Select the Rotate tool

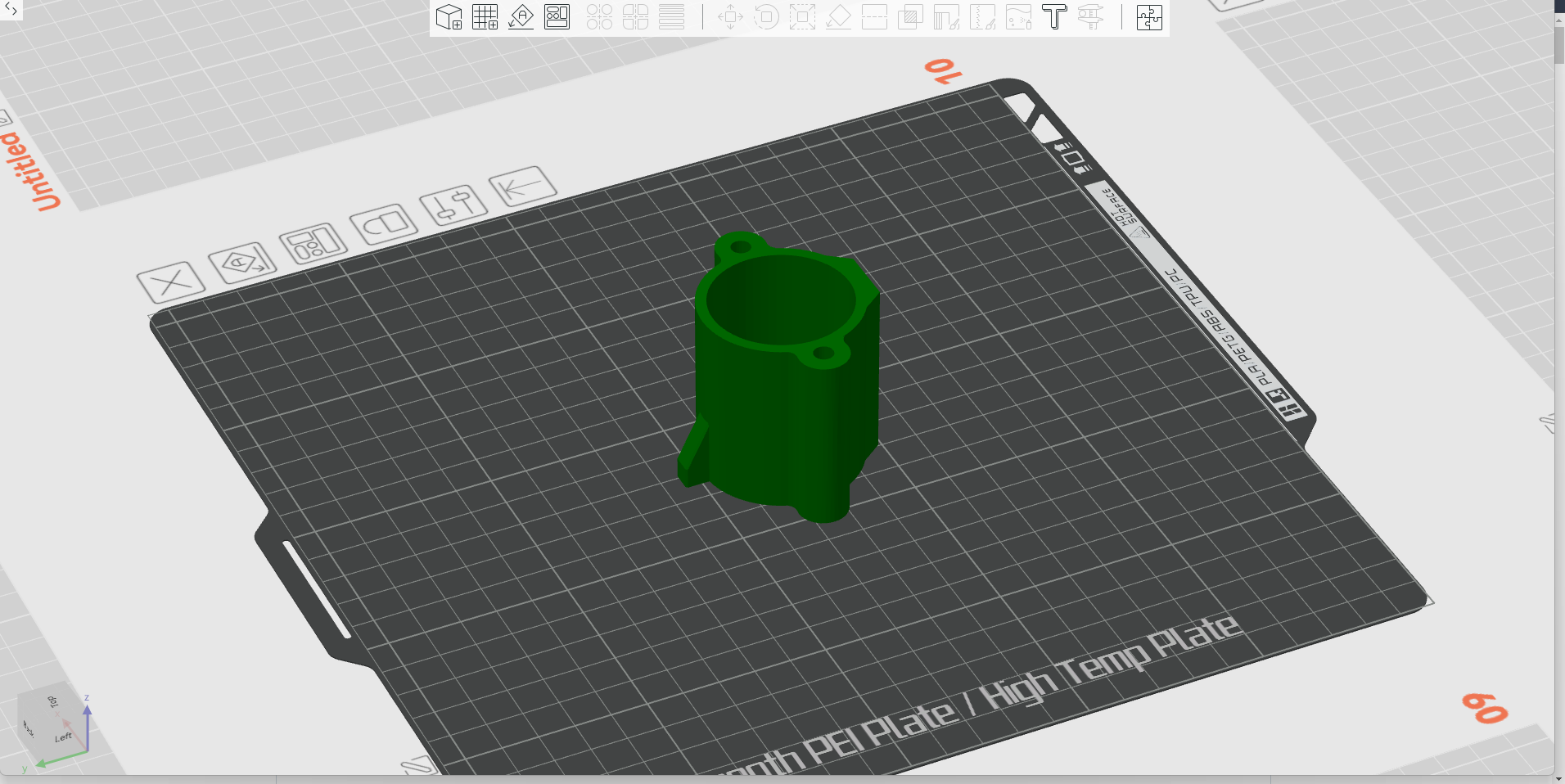[x=766, y=17]
